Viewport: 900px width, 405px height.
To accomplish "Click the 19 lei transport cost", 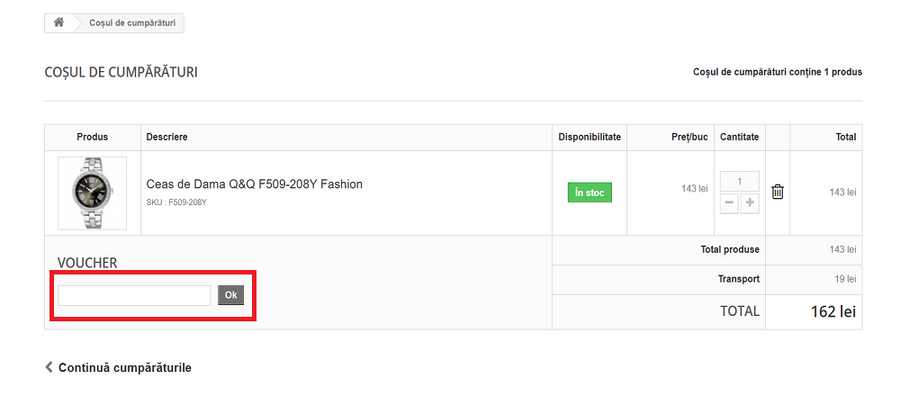I will pos(844,280).
